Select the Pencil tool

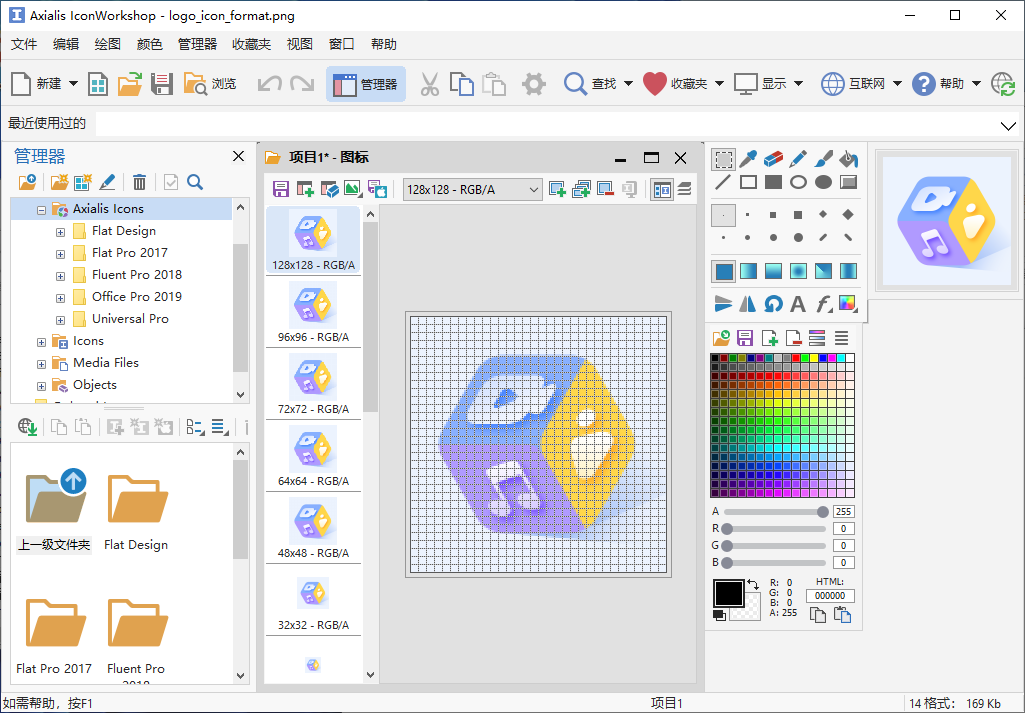[x=799, y=159]
